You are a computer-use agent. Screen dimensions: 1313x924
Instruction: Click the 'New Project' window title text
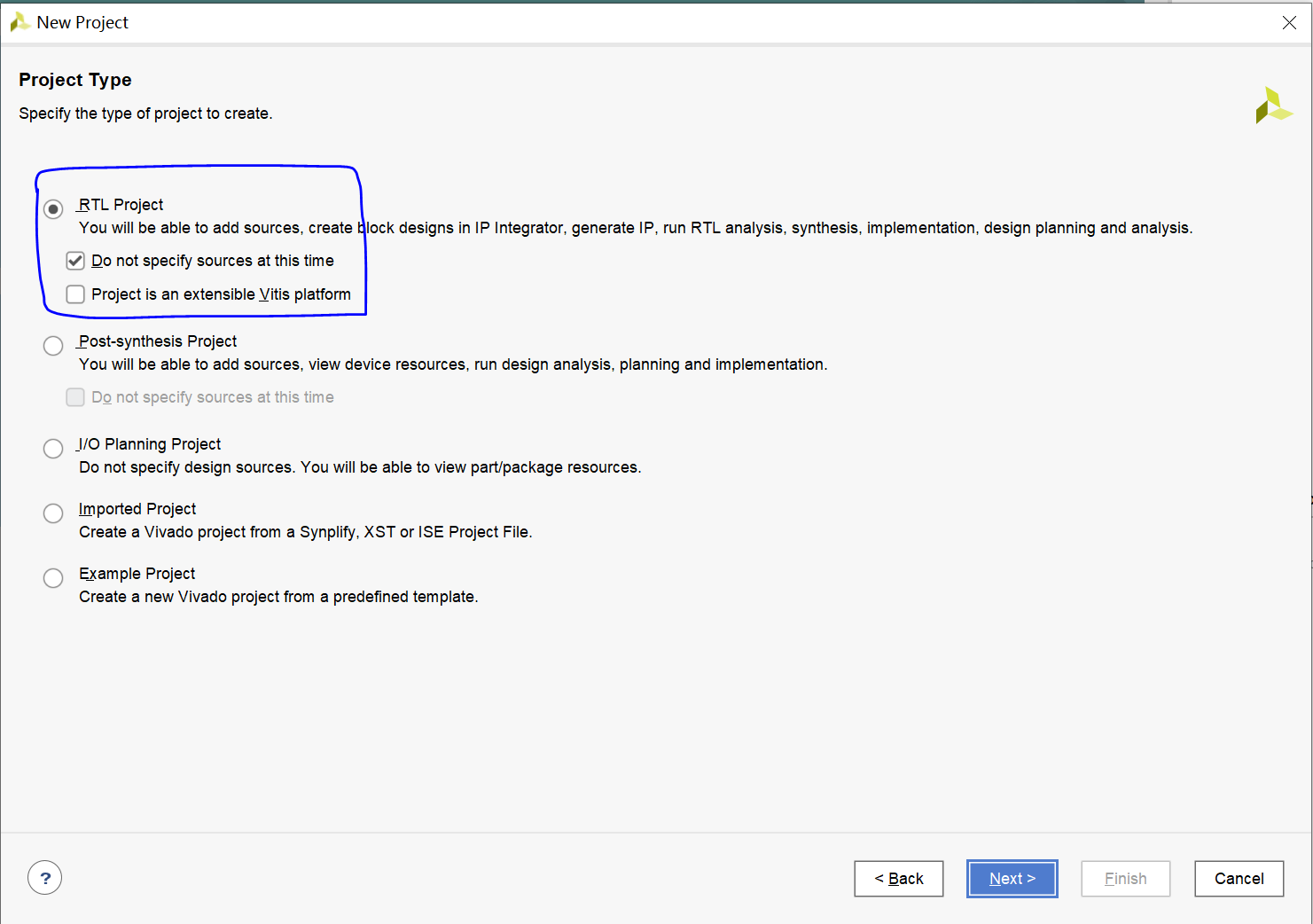pyautogui.click(x=82, y=22)
